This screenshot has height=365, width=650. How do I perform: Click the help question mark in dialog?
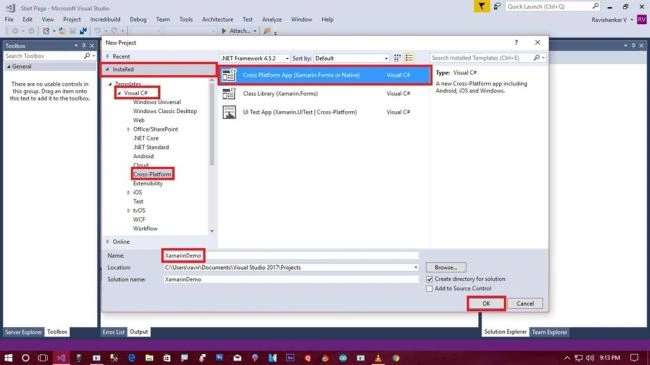(516, 43)
